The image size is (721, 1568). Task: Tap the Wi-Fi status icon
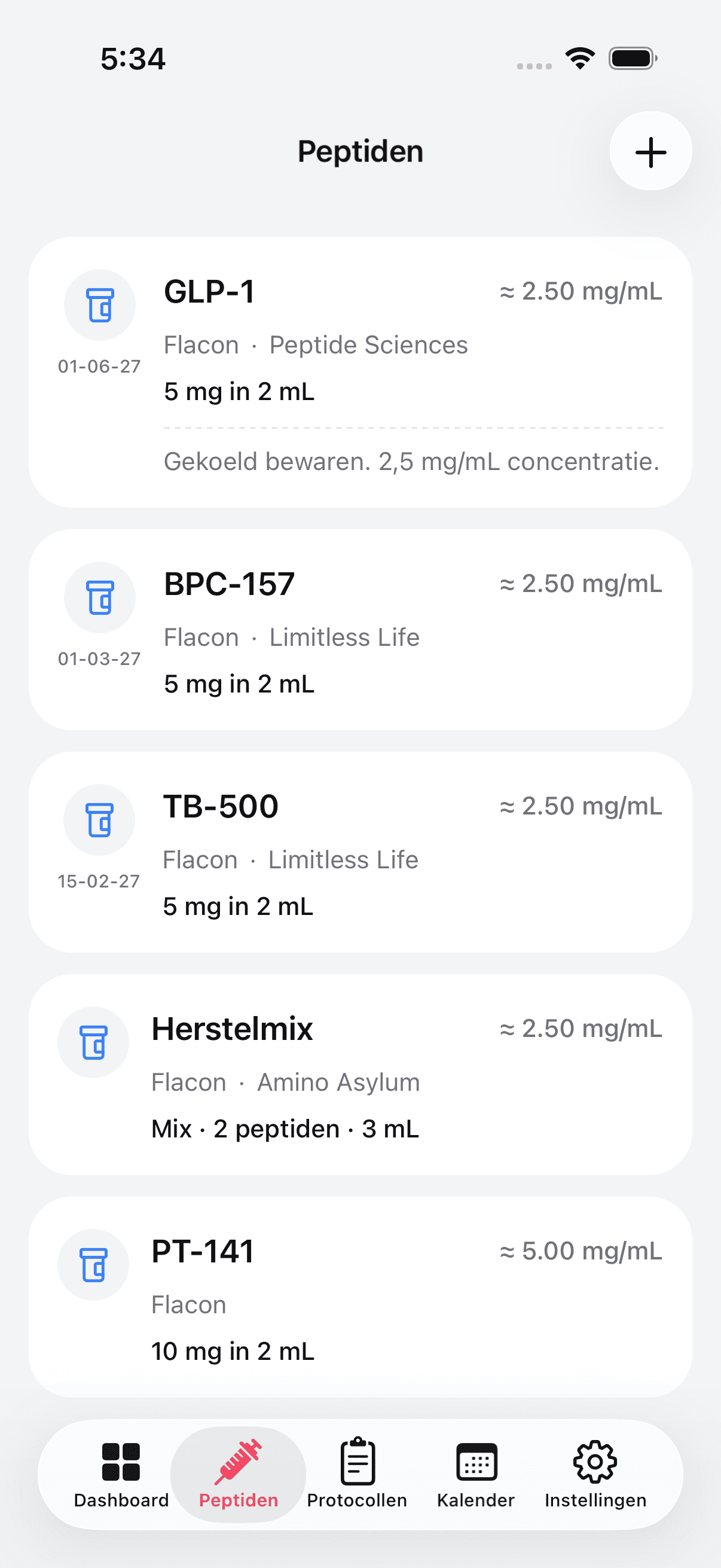point(580,59)
